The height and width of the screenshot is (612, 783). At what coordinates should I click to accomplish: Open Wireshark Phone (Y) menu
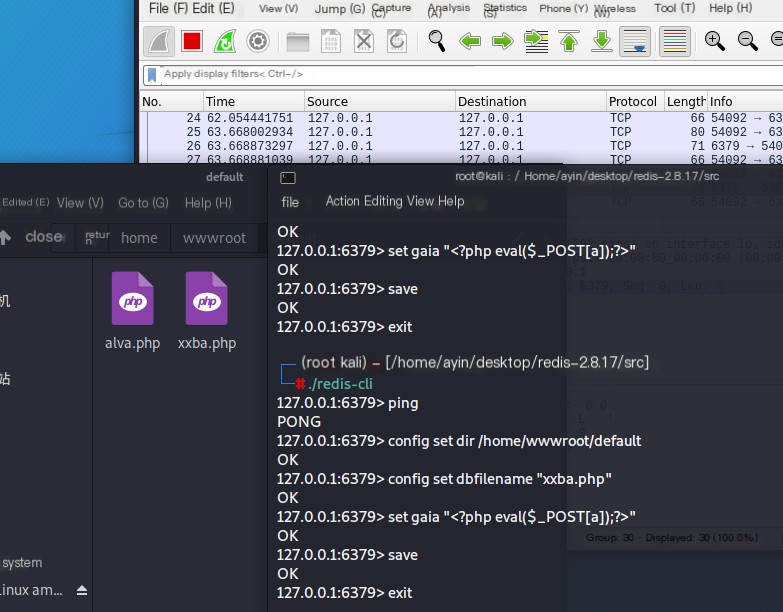[564, 8]
